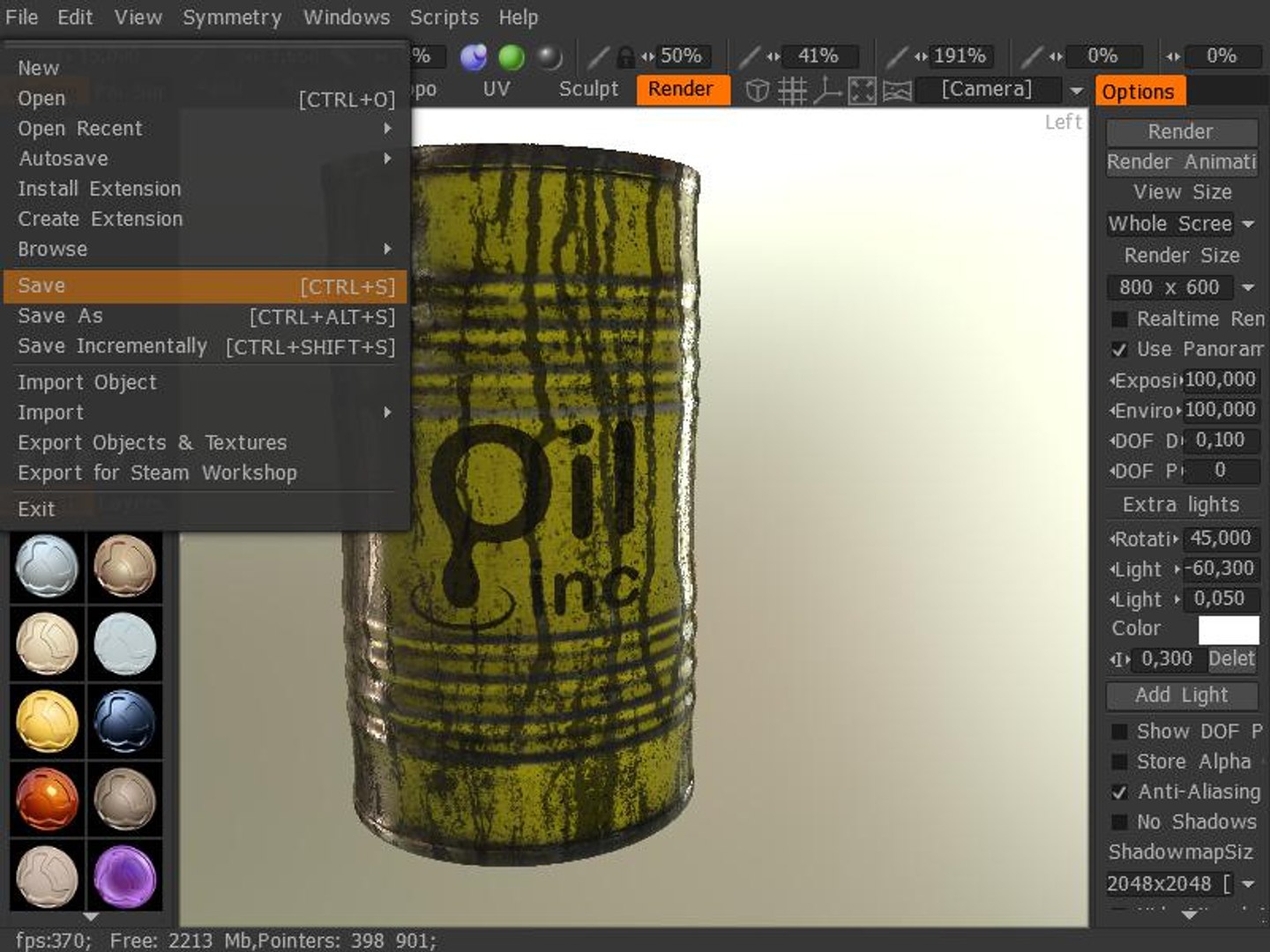Click the perspective cube view icon
The height and width of the screenshot is (952, 1270).
tap(758, 91)
